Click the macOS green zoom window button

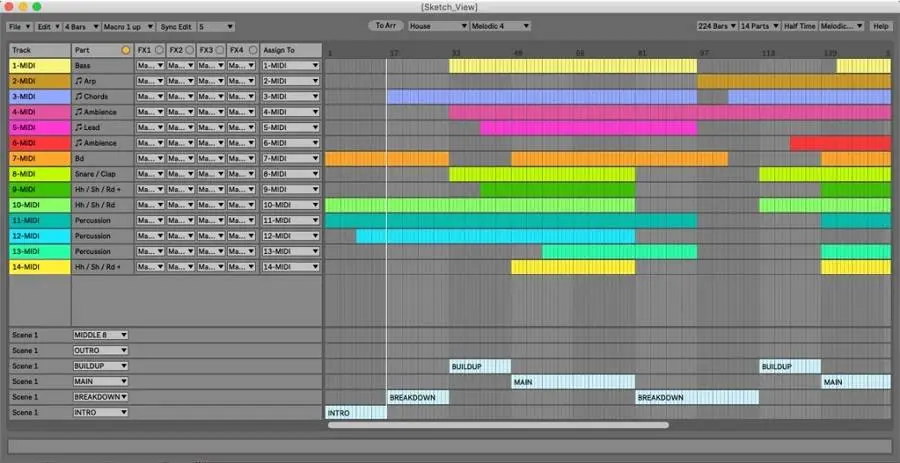(37, 6)
